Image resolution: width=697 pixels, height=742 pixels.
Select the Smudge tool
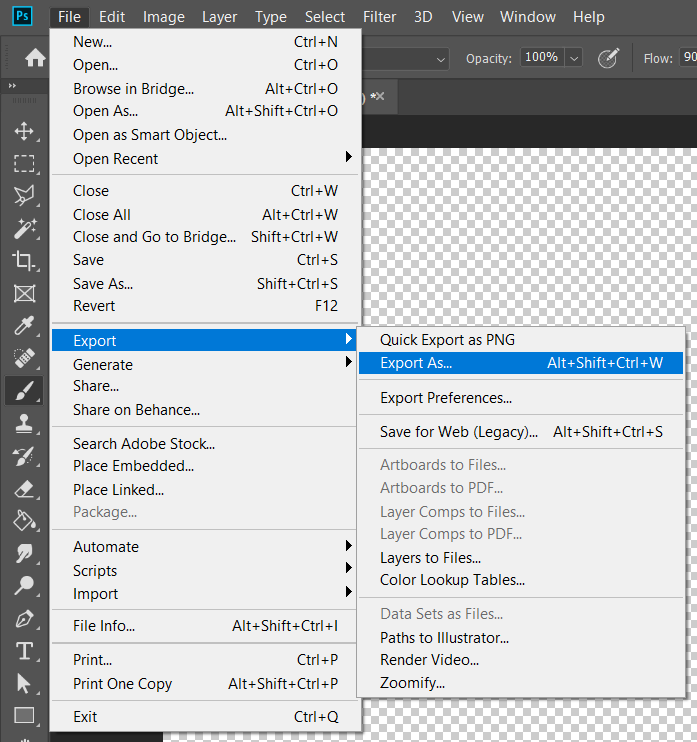tap(24, 553)
